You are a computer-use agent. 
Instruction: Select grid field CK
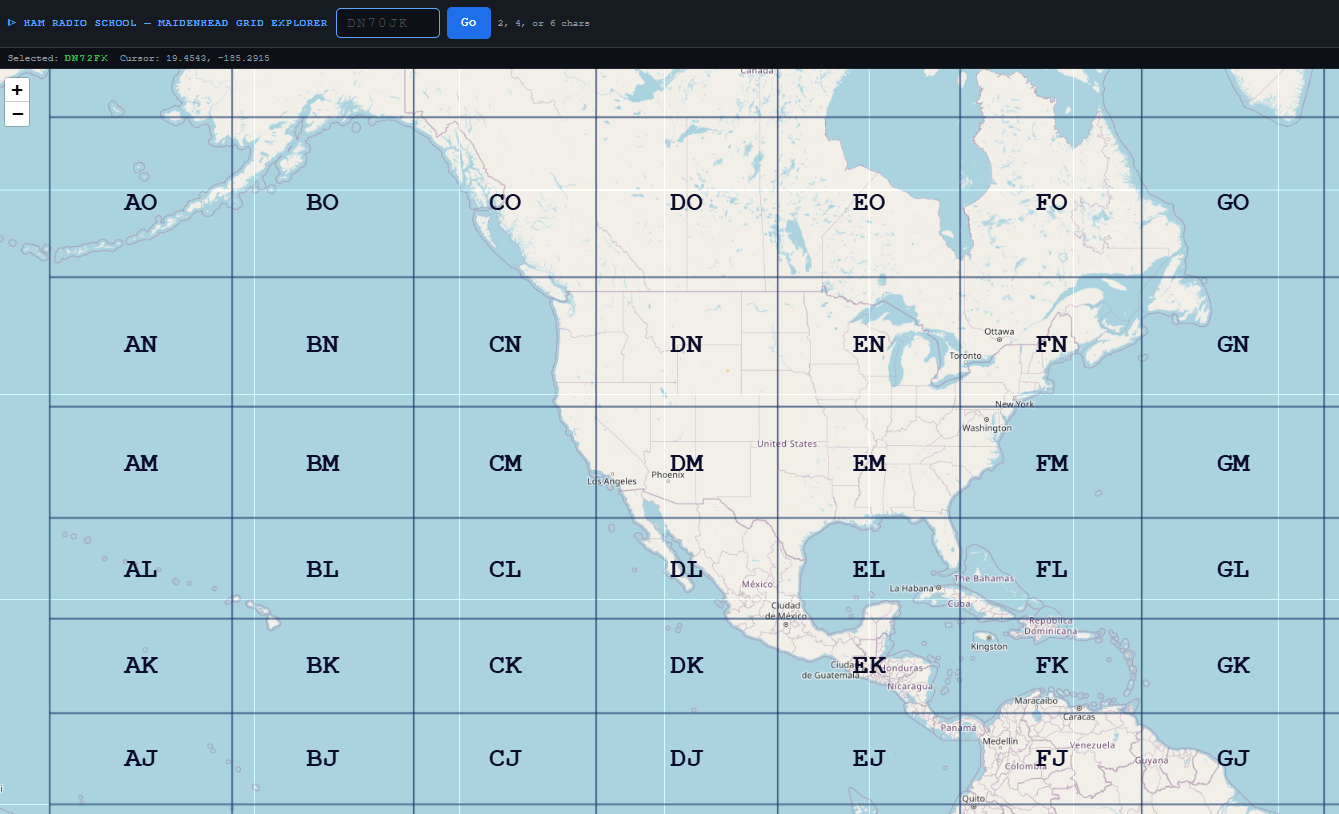[x=505, y=666]
